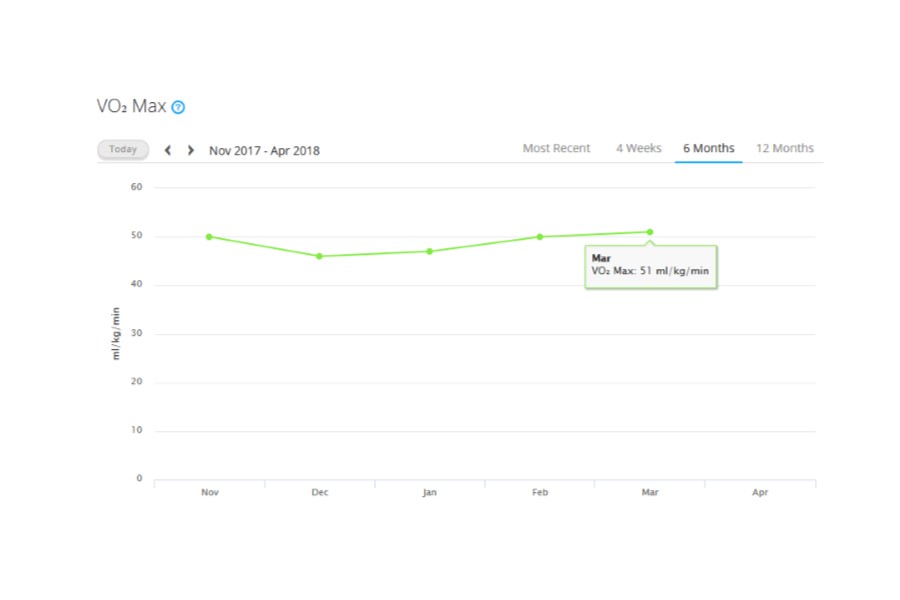900x600 pixels.
Task: Click the VO₂ Max heading text
Action: 130,107
